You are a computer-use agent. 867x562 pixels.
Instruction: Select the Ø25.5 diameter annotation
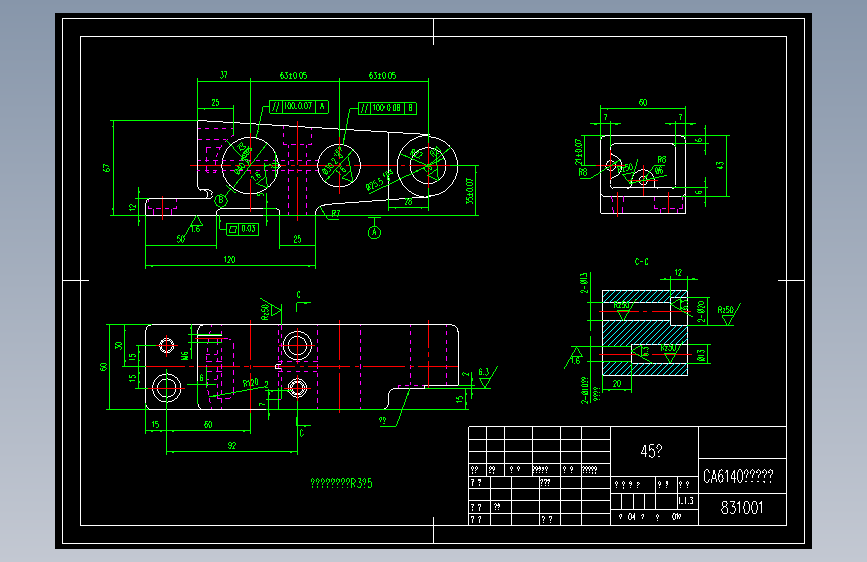tap(379, 181)
